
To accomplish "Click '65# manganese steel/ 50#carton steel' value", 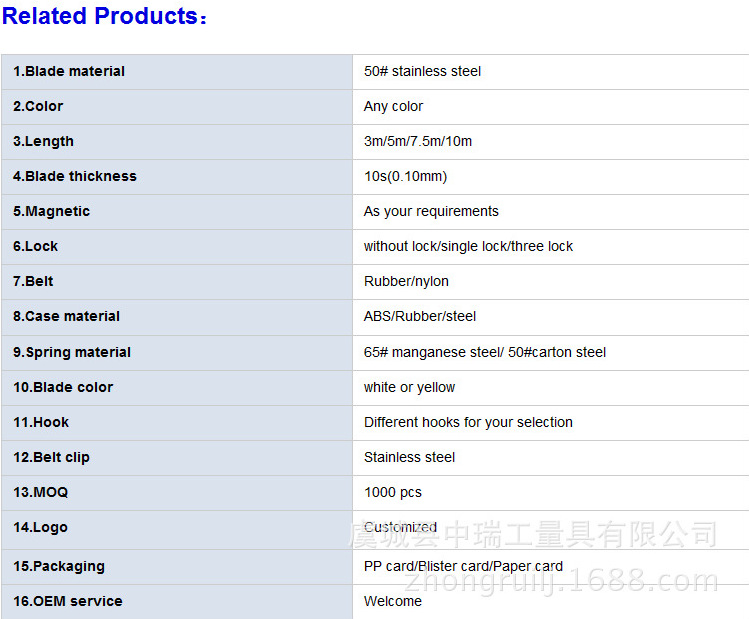I will tap(485, 352).
